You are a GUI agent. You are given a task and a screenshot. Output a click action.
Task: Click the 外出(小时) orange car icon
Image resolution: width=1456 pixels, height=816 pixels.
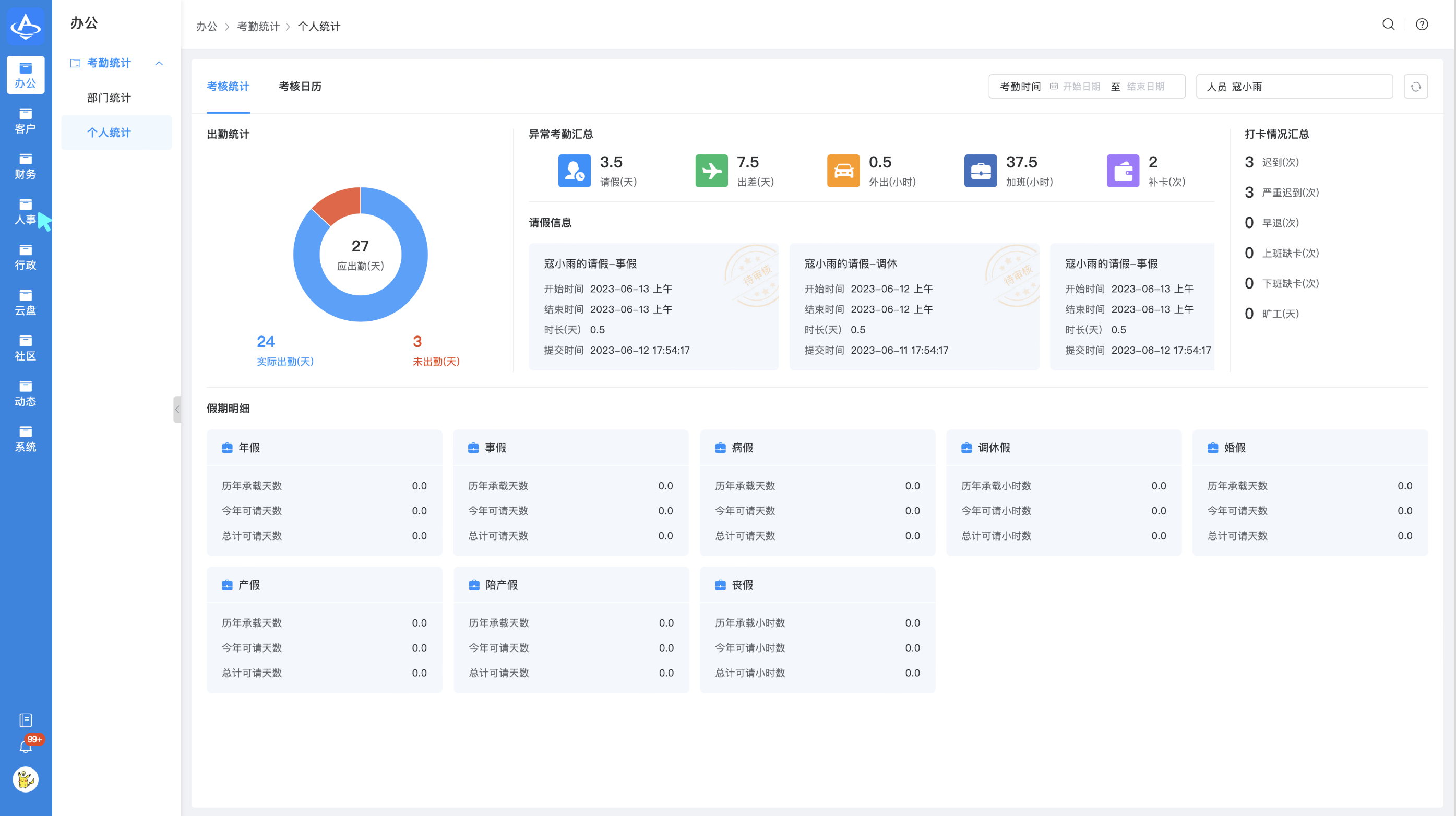coord(843,171)
